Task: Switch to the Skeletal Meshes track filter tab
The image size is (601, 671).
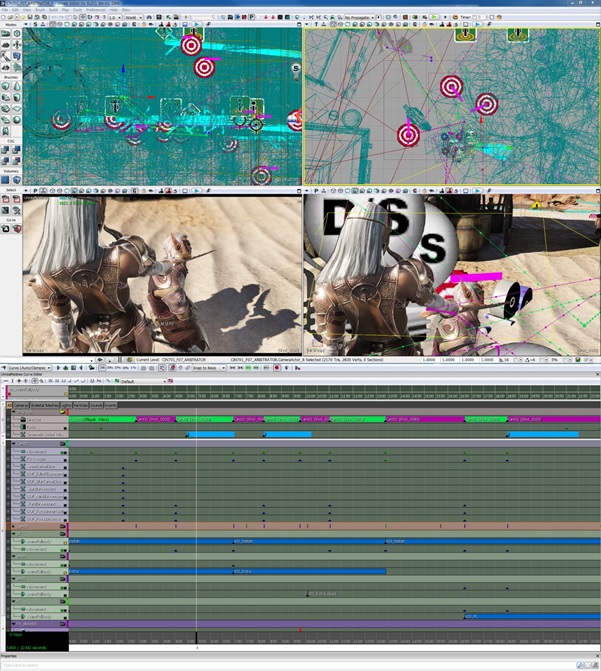Action: pos(44,405)
